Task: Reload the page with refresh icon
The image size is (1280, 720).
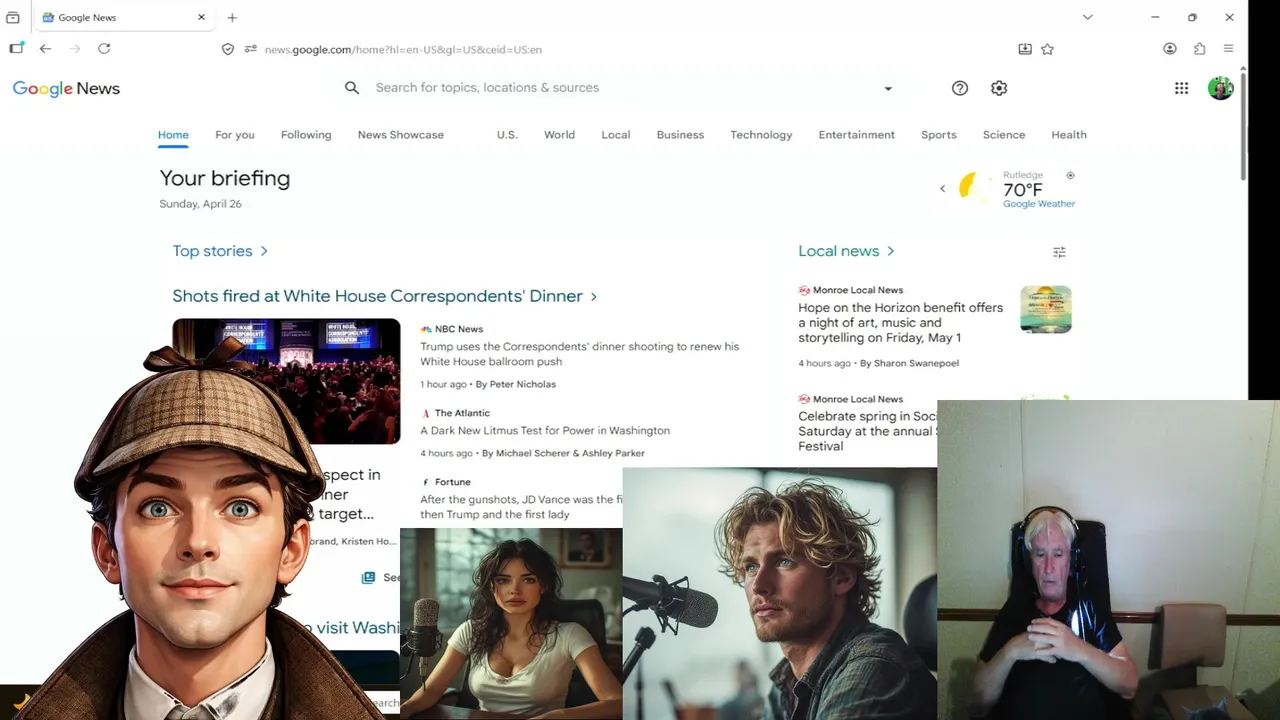Action: point(104,48)
